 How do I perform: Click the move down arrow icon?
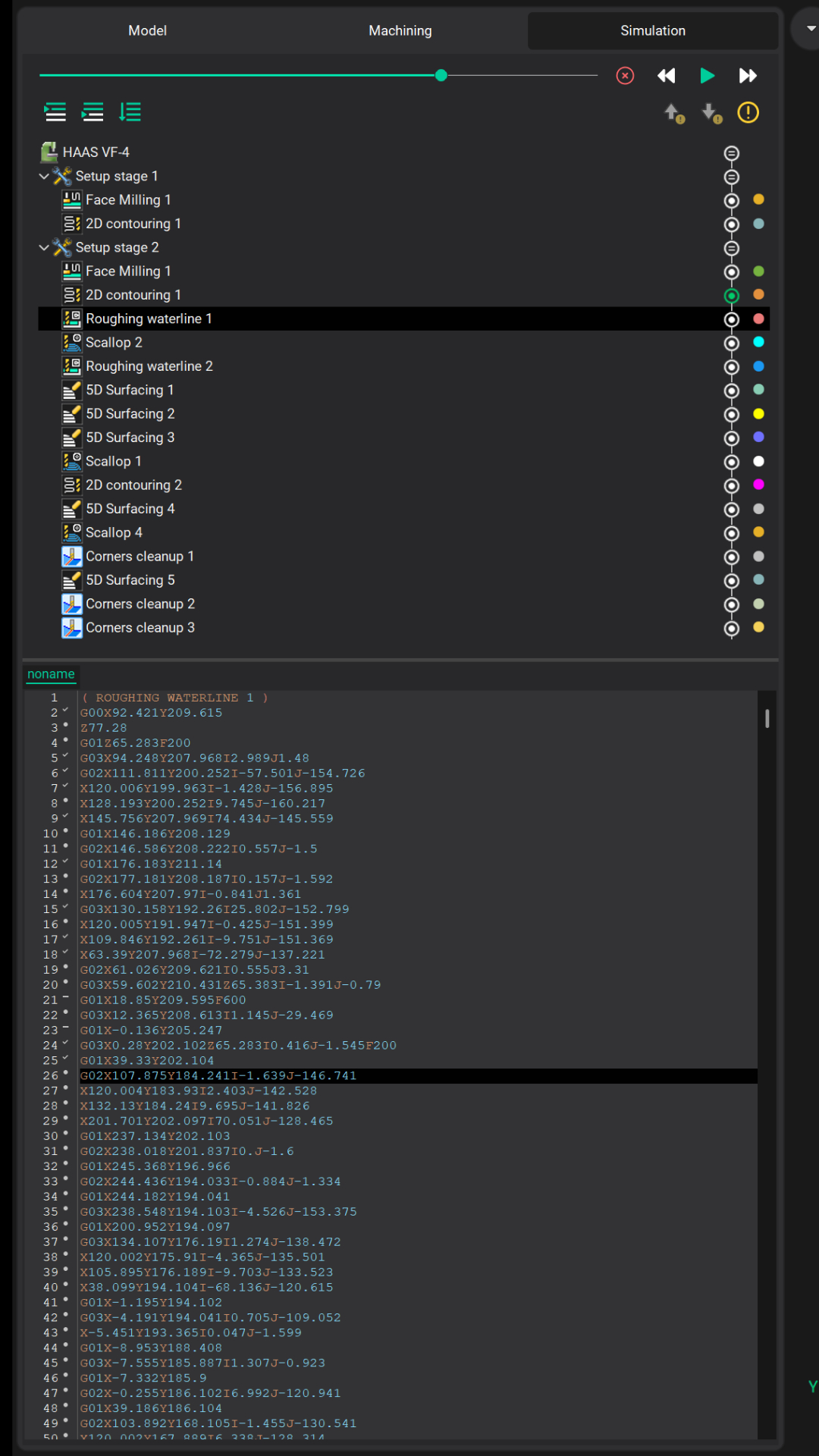(x=711, y=114)
